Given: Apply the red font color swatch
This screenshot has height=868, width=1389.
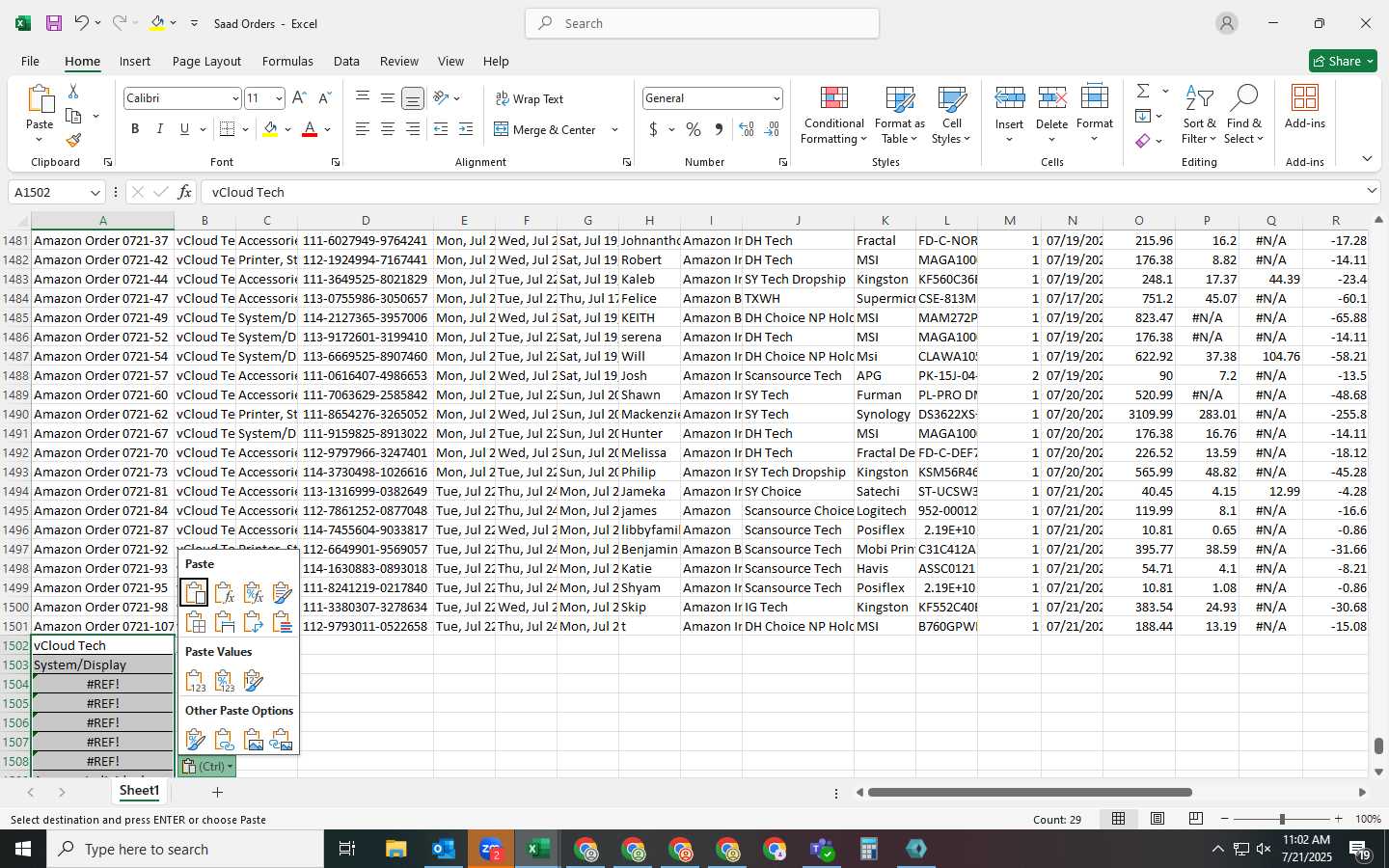Looking at the screenshot, I should 310,129.
